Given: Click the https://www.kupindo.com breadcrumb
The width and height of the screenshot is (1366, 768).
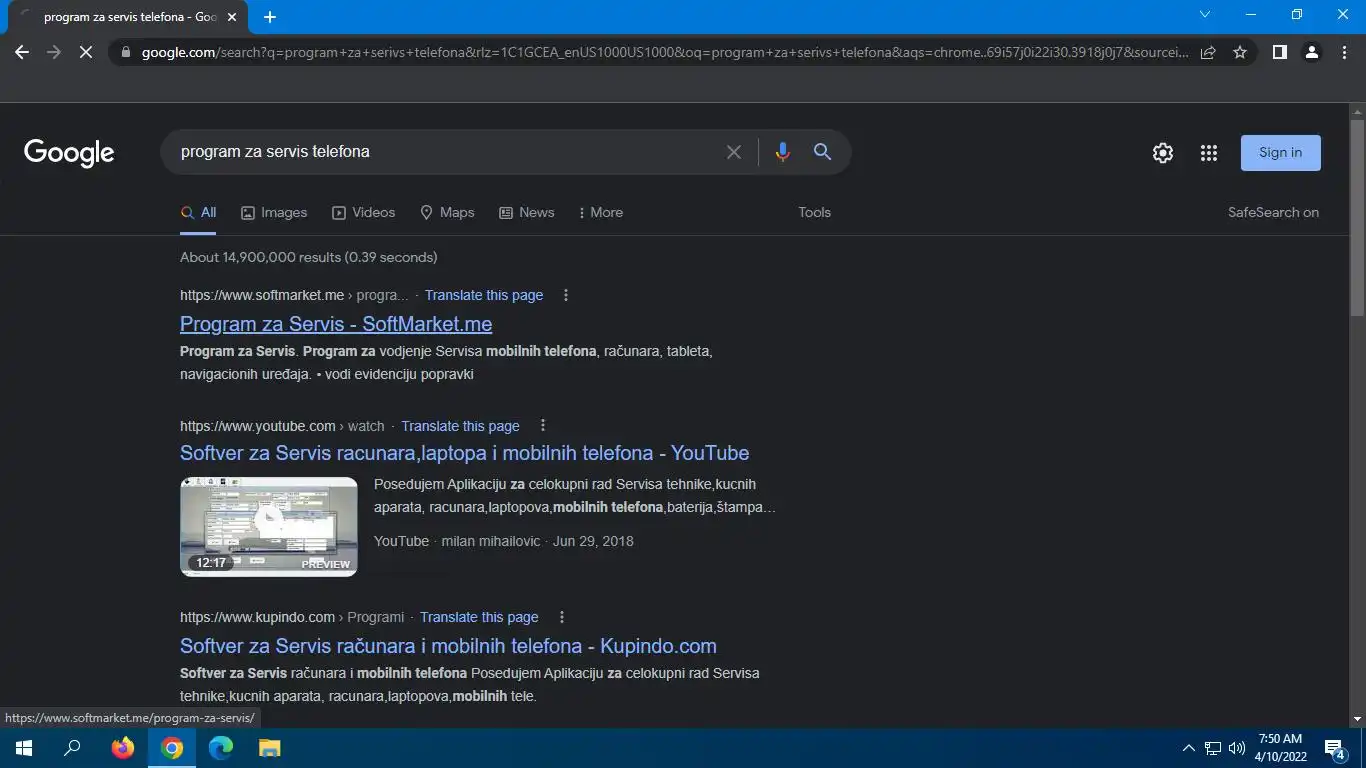Looking at the screenshot, I should pos(257,617).
